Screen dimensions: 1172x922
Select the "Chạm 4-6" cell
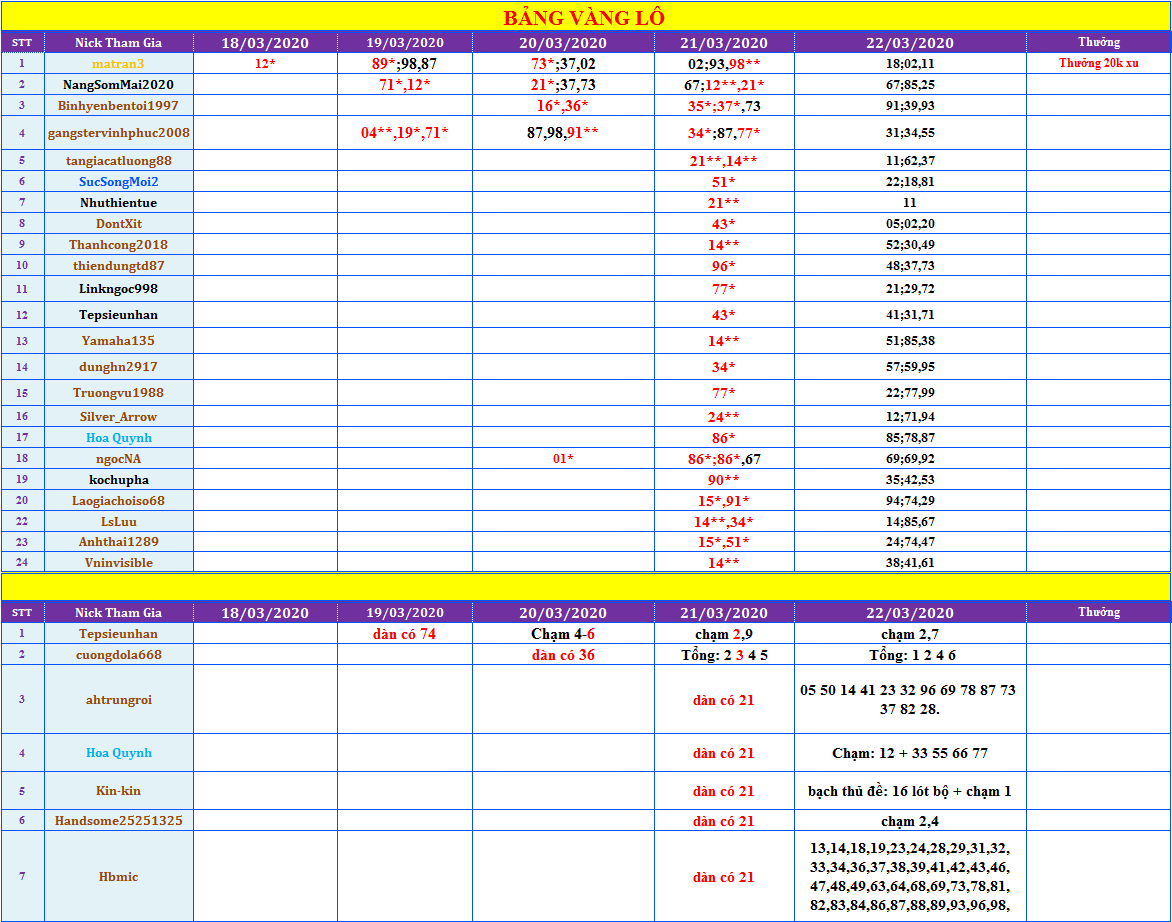[563, 633]
